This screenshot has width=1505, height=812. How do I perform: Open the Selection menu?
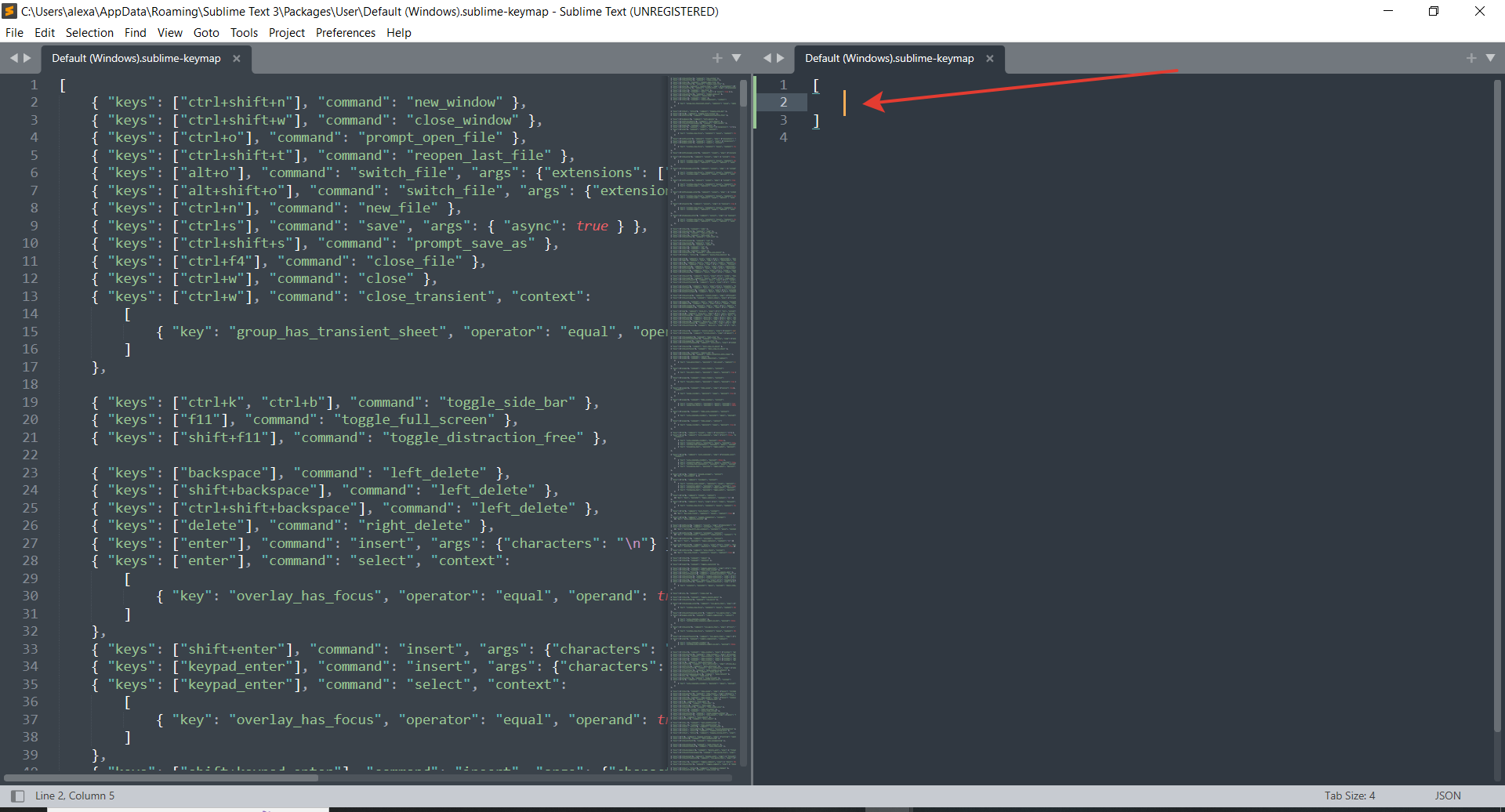click(x=89, y=32)
